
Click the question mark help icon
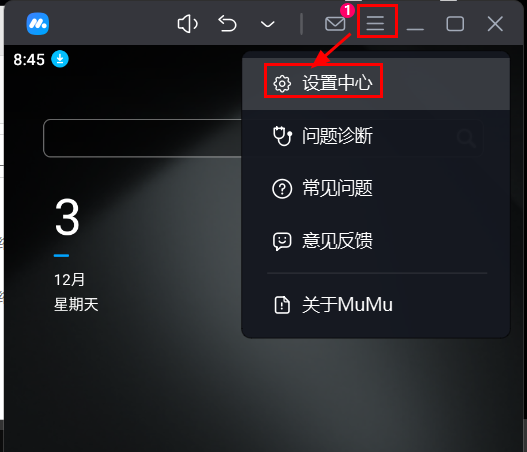[x=282, y=189]
